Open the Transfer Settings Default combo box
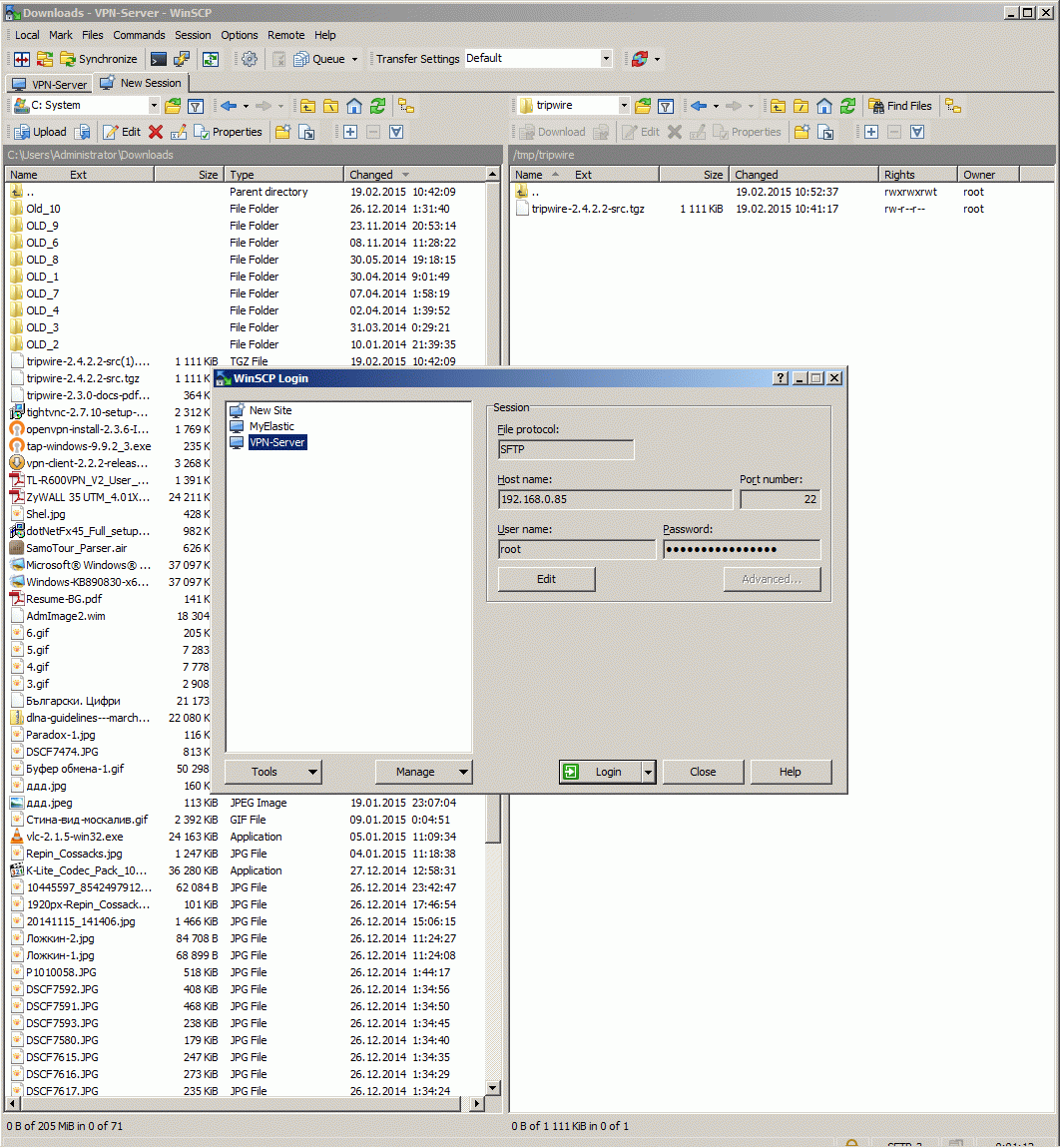 (538, 58)
